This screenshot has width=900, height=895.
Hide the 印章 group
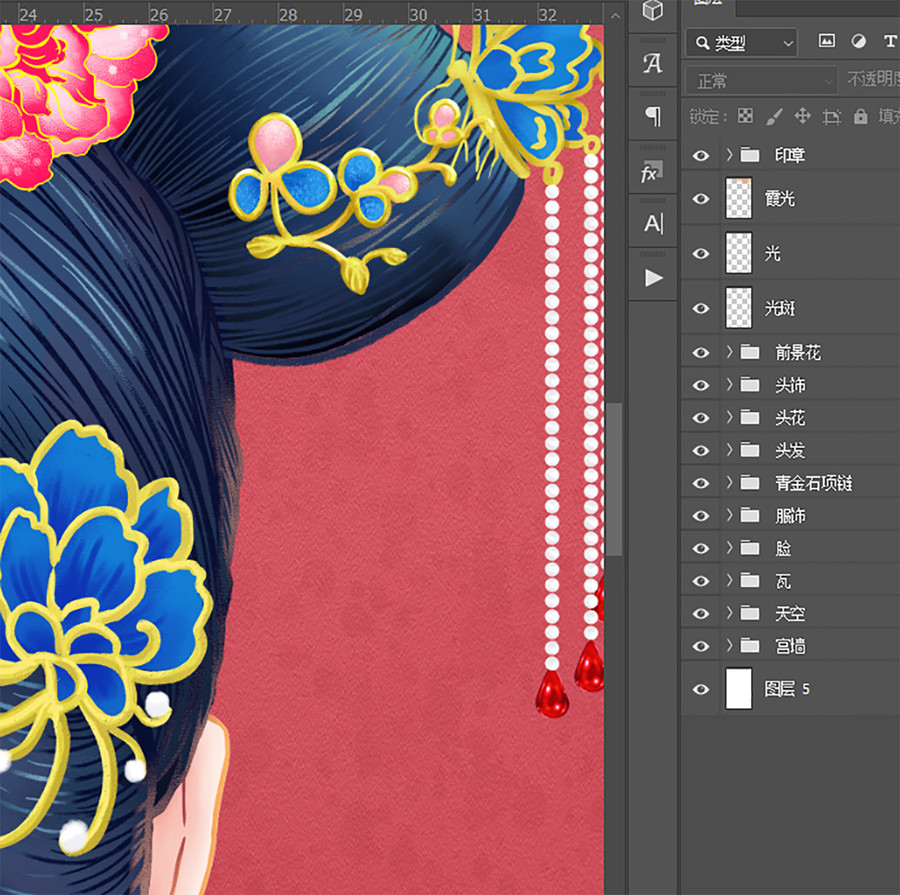701,156
